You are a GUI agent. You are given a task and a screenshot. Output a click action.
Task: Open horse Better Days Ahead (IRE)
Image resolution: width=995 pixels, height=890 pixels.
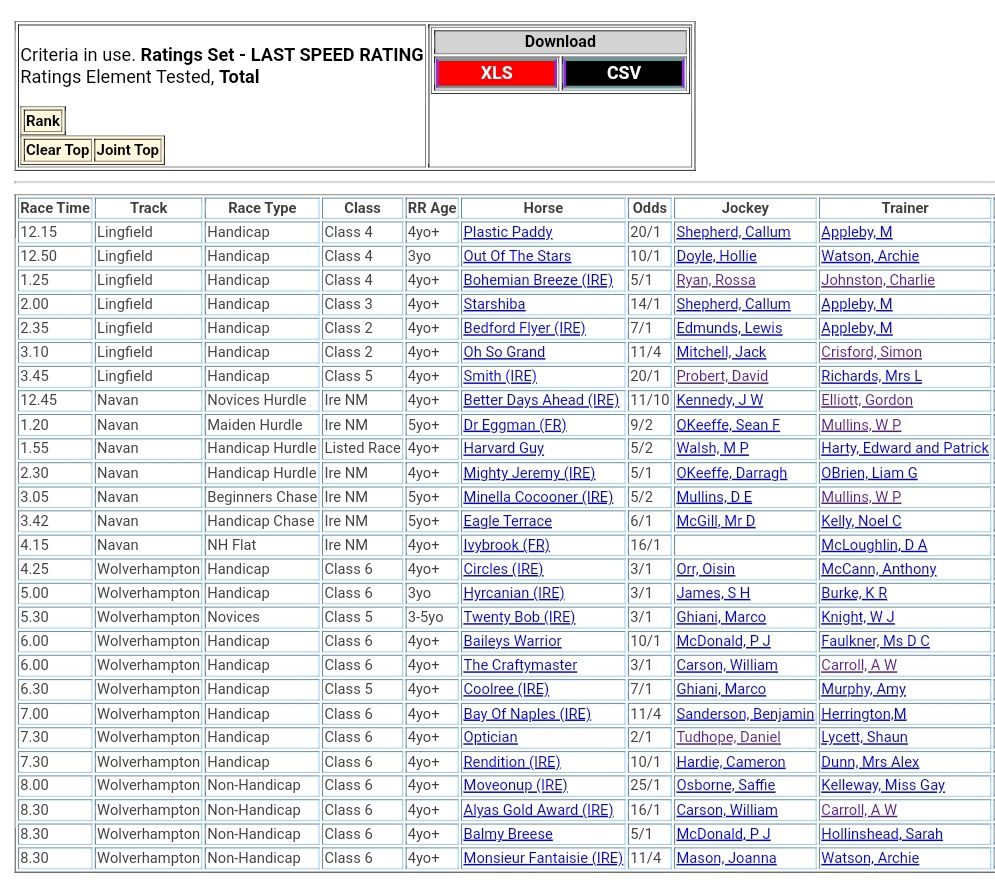click(x=541, y=400)
